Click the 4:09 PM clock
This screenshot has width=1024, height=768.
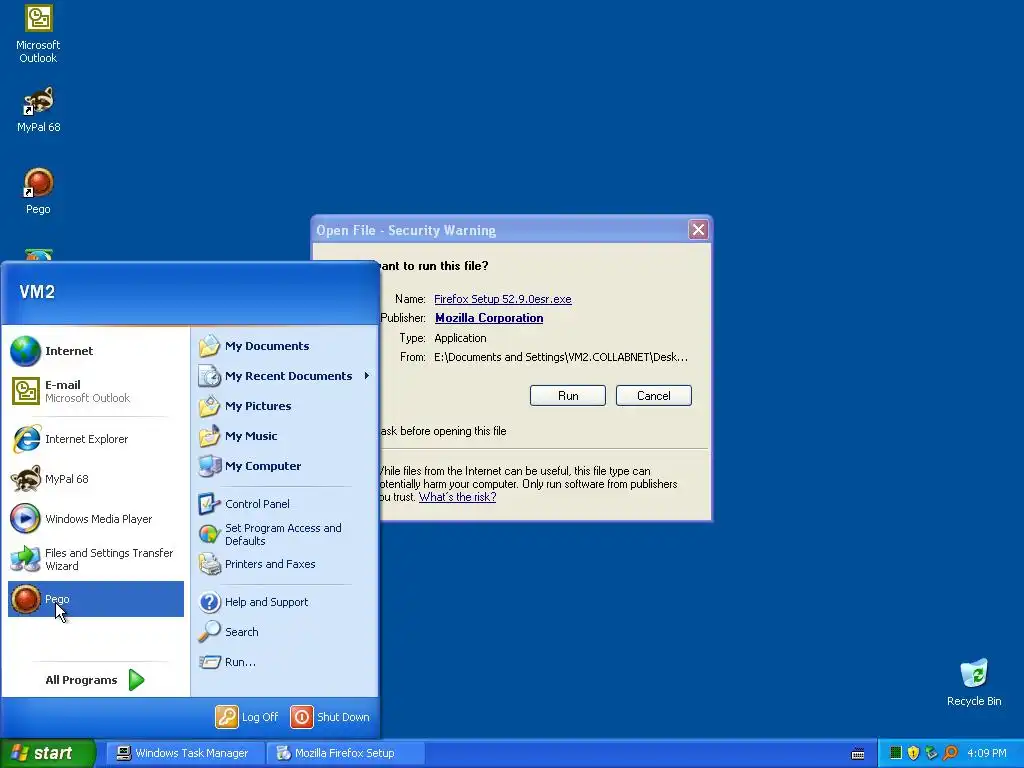point(987,753)
